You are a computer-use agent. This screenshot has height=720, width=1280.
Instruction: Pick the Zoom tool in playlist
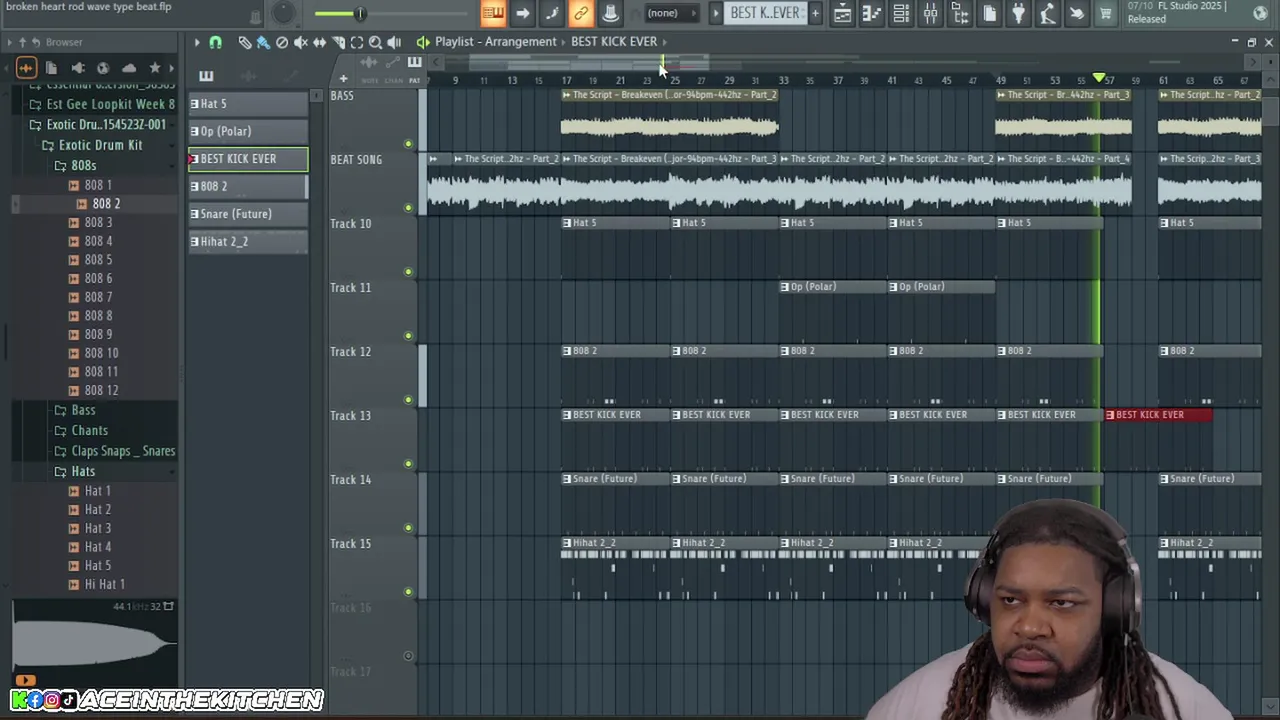(x=376, y=42)
